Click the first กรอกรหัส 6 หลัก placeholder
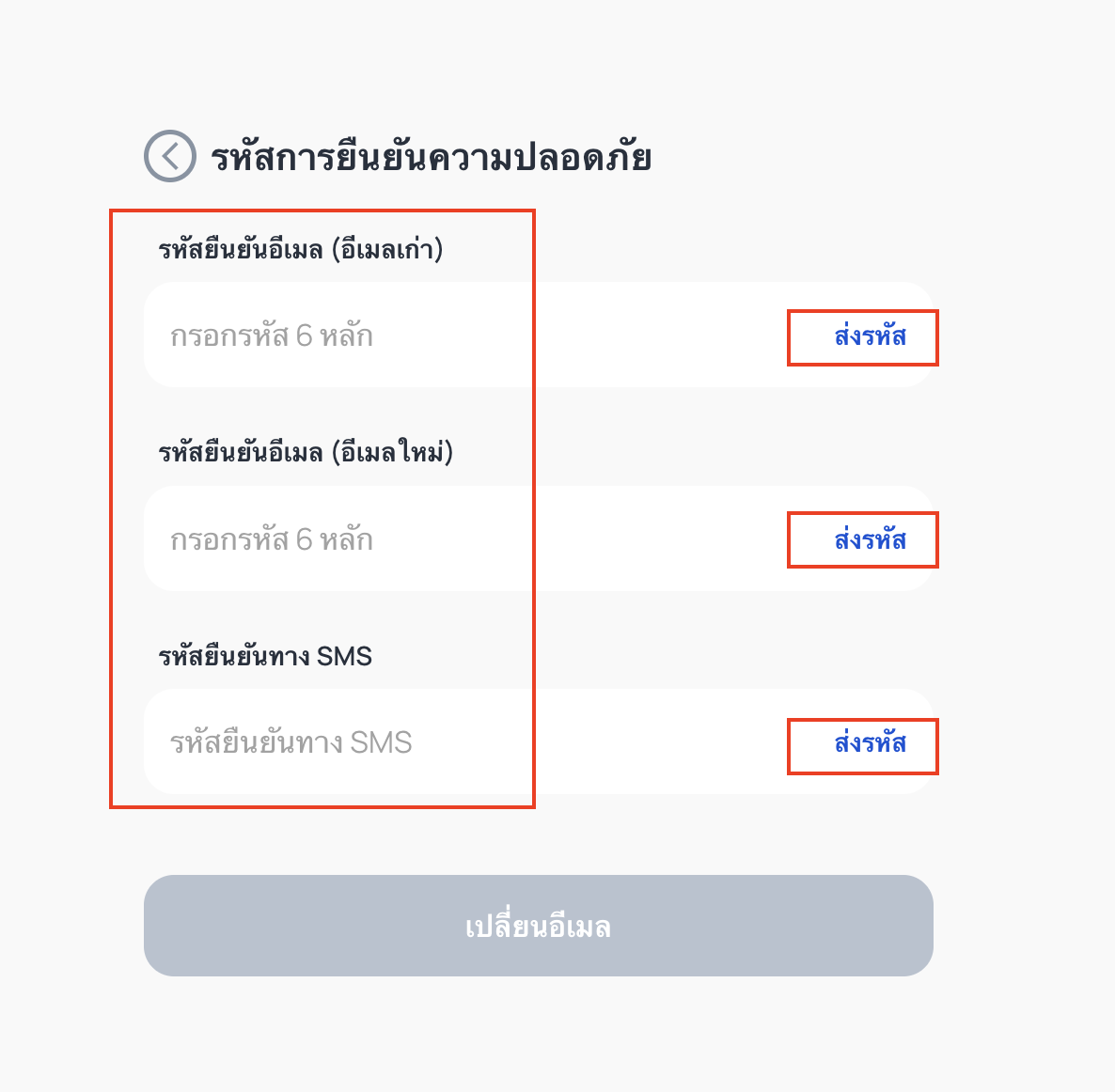Viewport: 1115px width, 1092px height. pyautogui.click(x=271, y=335)
